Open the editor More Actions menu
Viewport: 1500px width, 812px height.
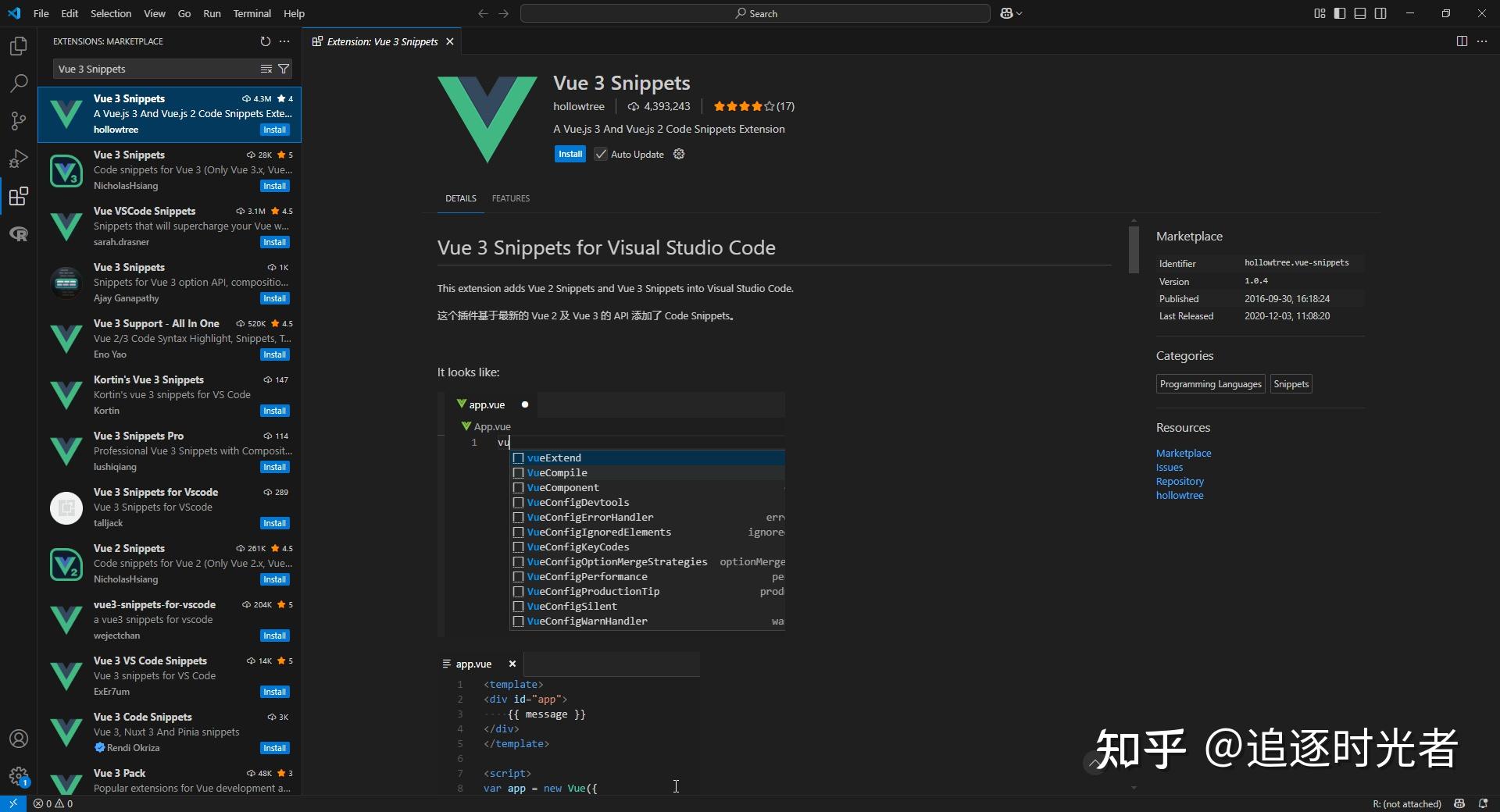click(x=1484, y=41)
